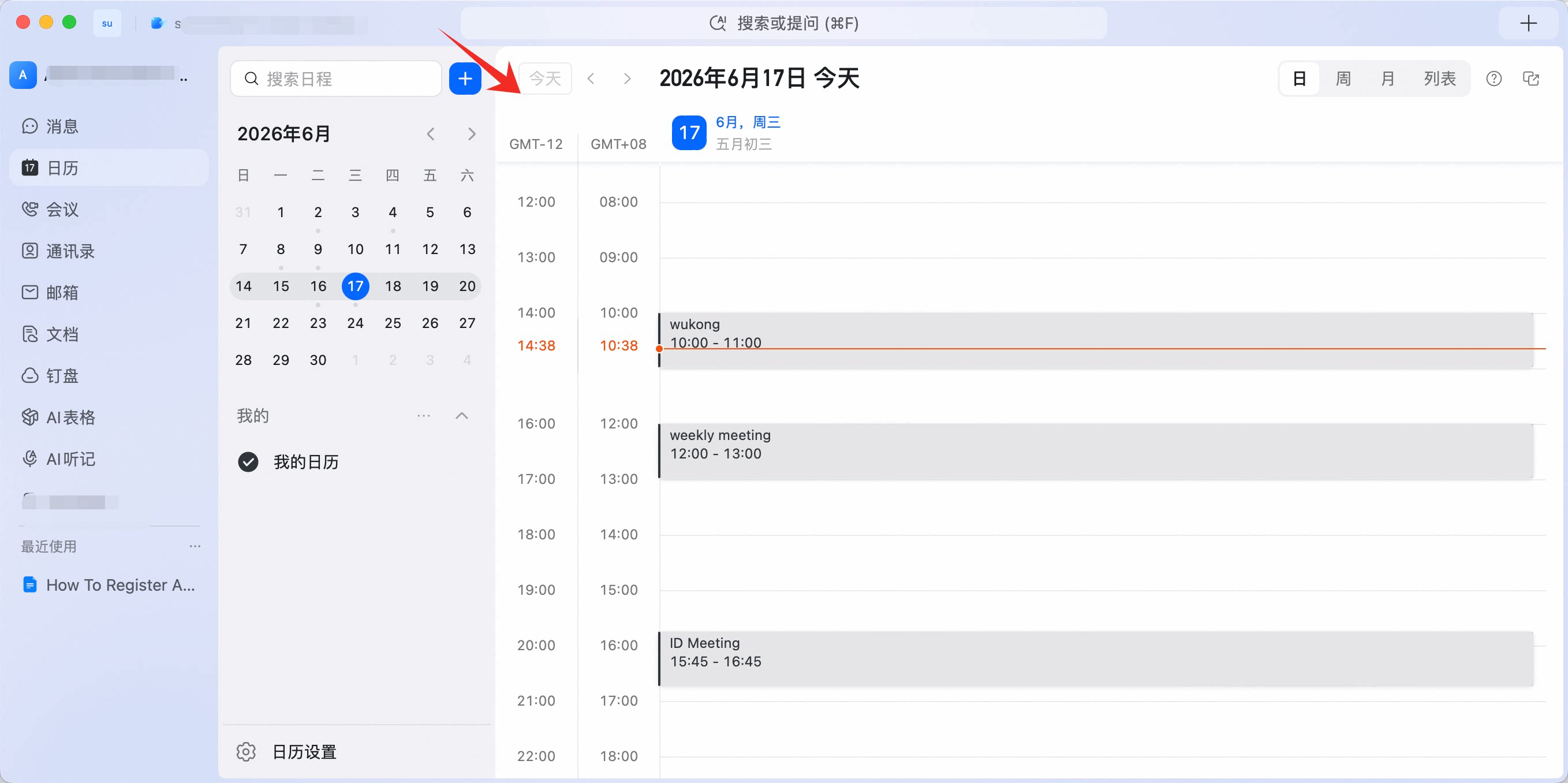The image size is (1568, 783).
Task: Collapse the 我的 calendars section
Action: pyautogui.click(x=462, y=416)
